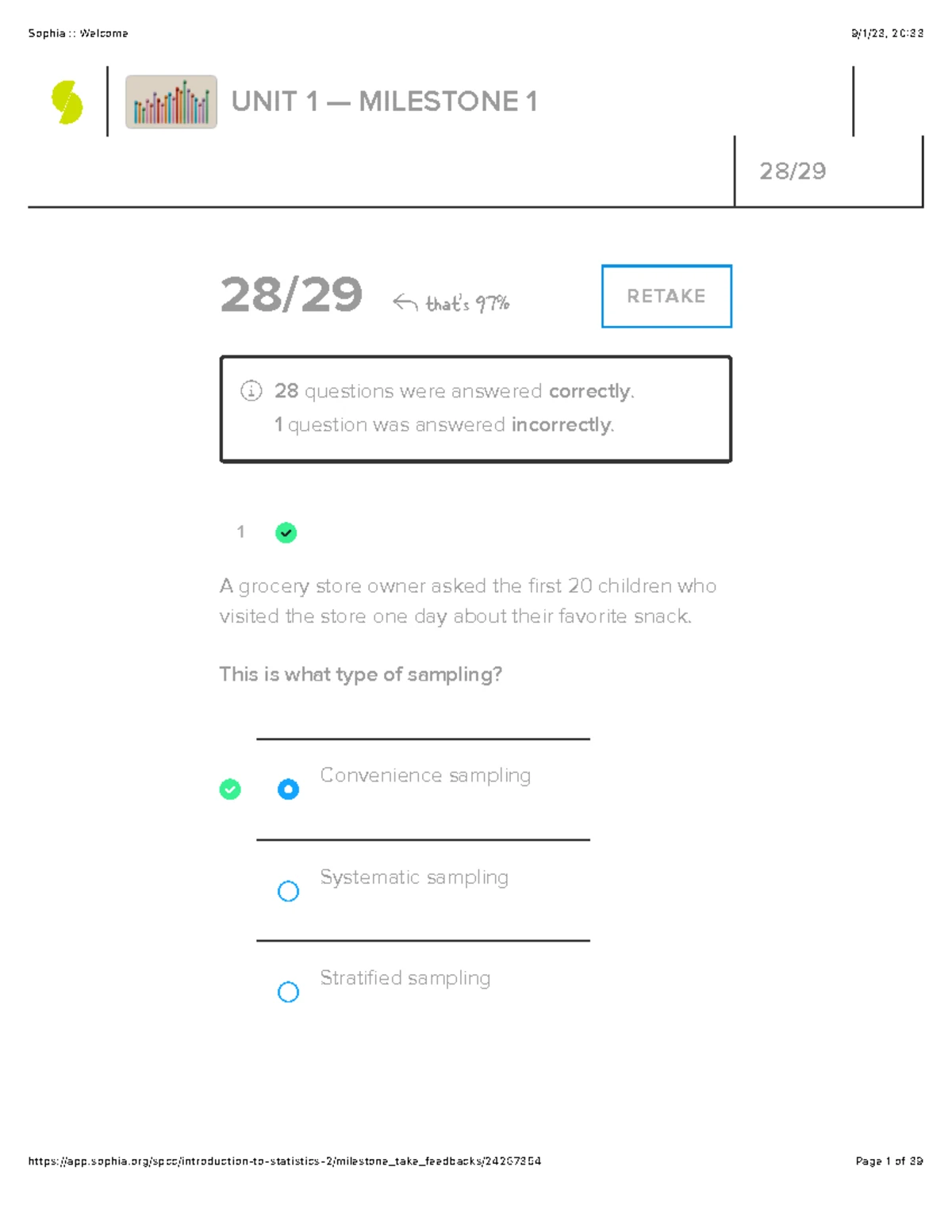Choose the Systematic sampling radio button
The image size is (952, 1232).
[288, 891]
